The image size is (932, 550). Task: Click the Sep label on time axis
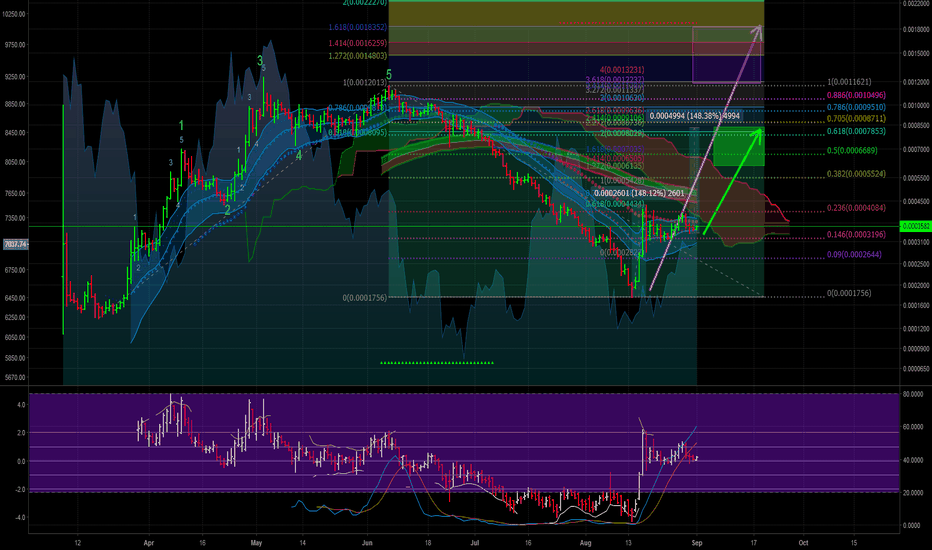pyautogui.click(x=697, y=543)
